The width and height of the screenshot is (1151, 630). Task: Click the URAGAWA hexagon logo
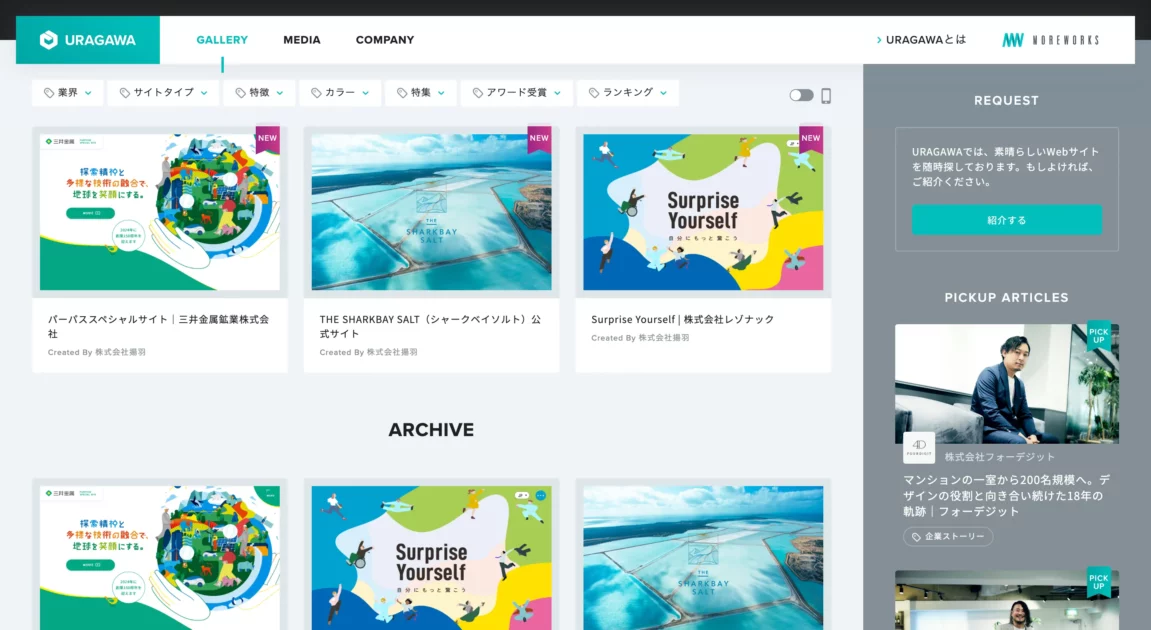[49, 40]
